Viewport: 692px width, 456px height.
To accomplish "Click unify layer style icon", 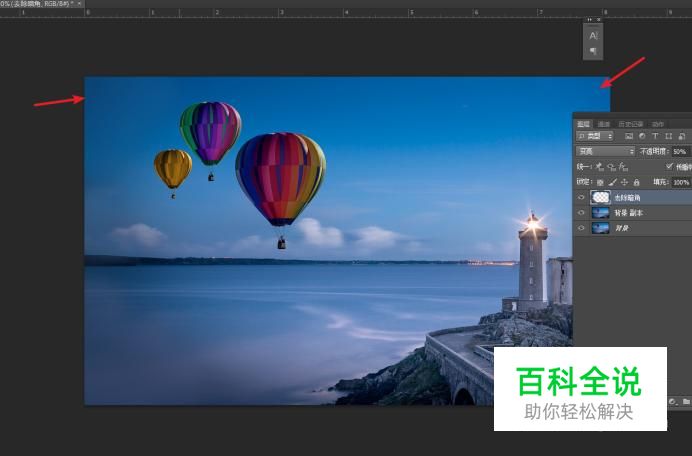I will pyautogui.click(x=623, y=167).
